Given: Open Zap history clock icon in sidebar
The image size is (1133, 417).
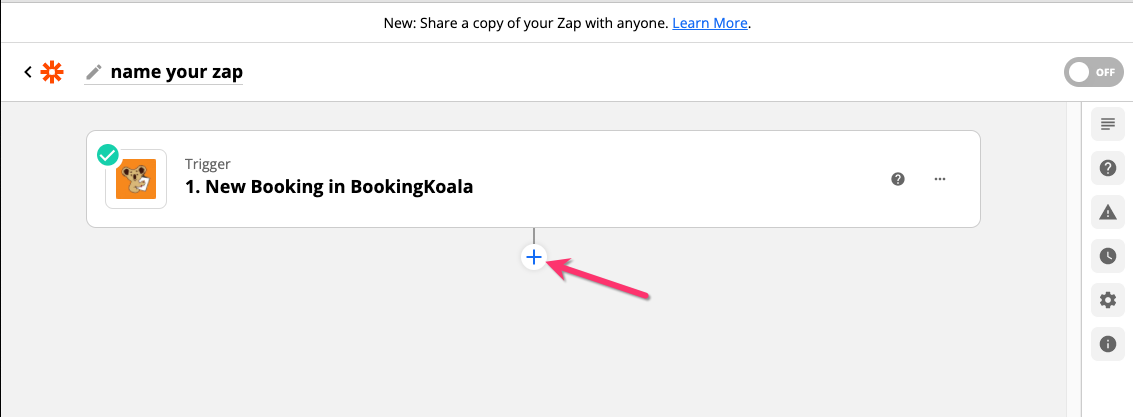Looking at the screenshot, I should pos(1107,256).
